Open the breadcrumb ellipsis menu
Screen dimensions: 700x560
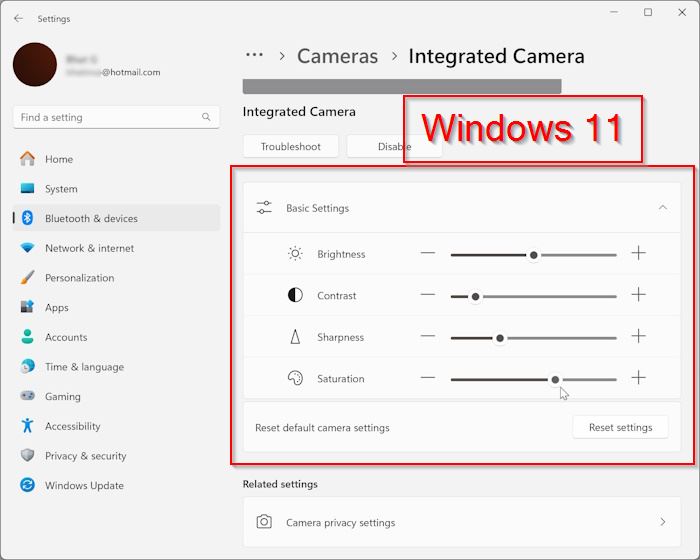coord(254,55)
